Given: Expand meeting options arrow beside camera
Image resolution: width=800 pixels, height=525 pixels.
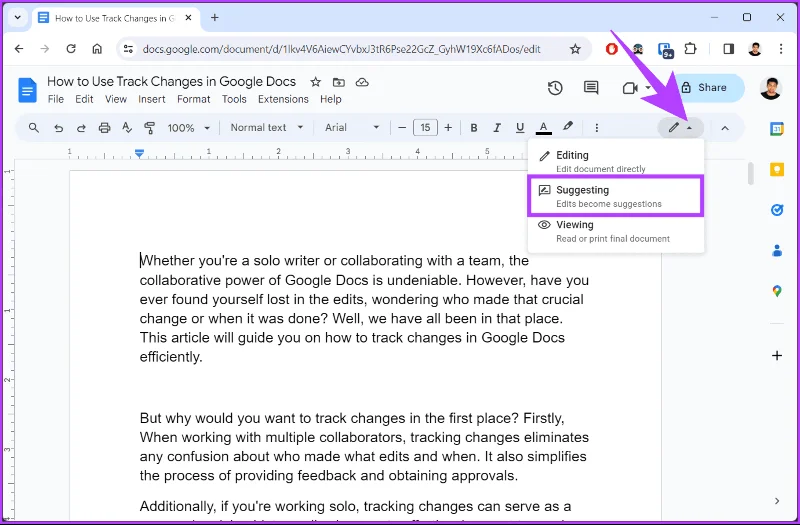Looking at the screenshot, I should [648, 88].
